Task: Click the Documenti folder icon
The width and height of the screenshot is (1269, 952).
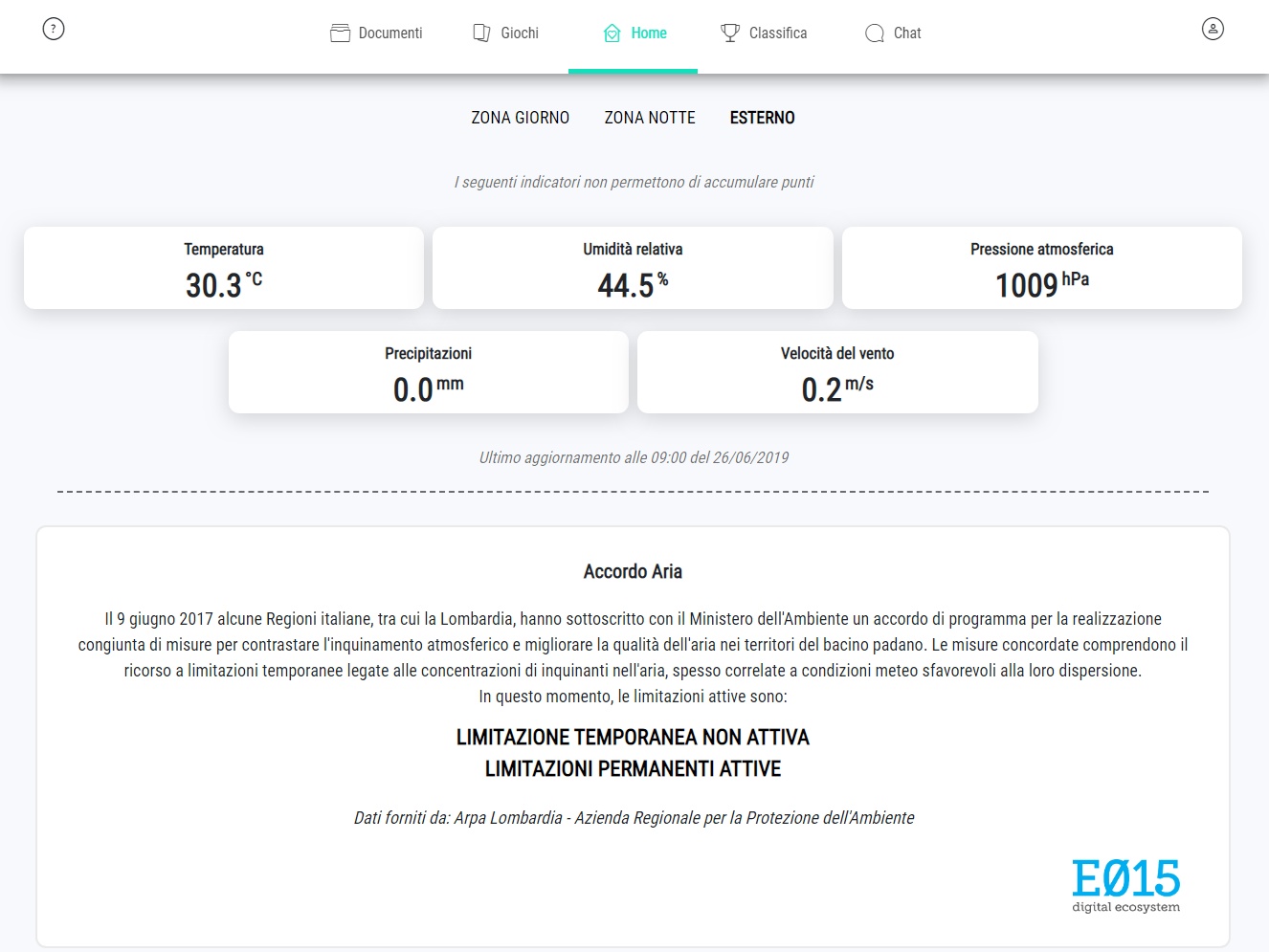Action: (x=340, y=33)
